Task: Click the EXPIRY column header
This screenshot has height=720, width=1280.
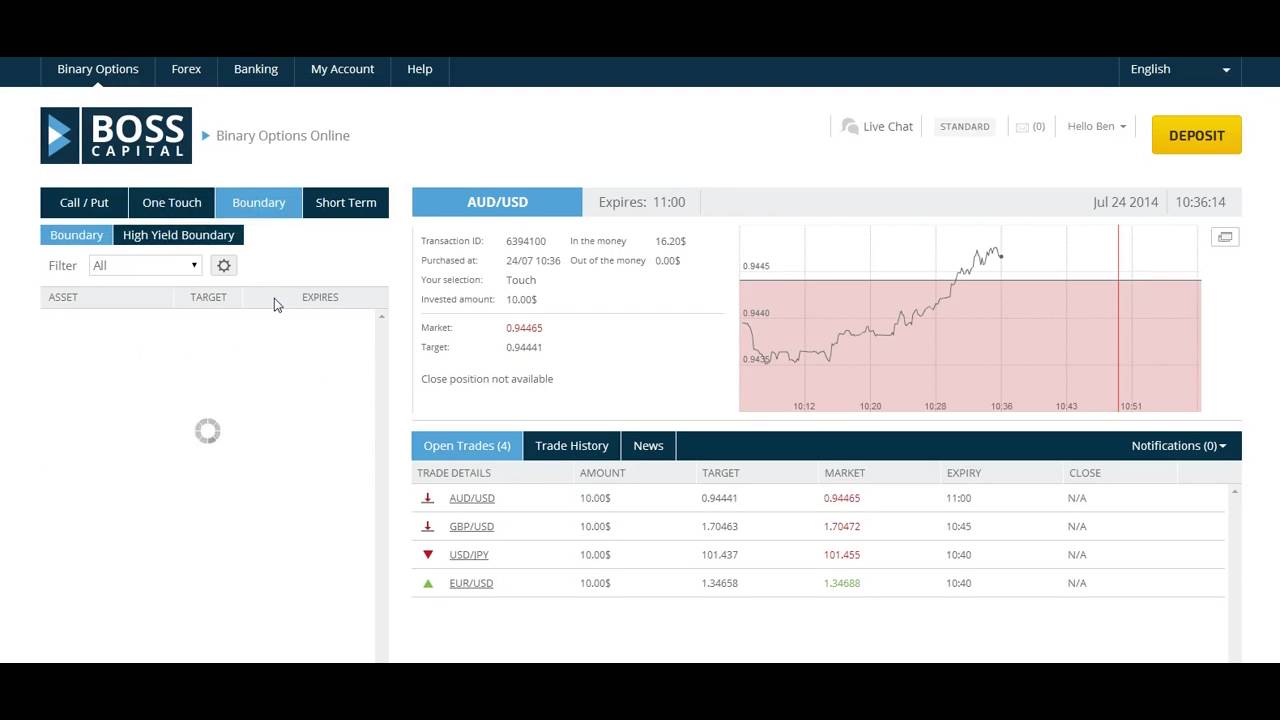Action: click(x=964, y=473)
